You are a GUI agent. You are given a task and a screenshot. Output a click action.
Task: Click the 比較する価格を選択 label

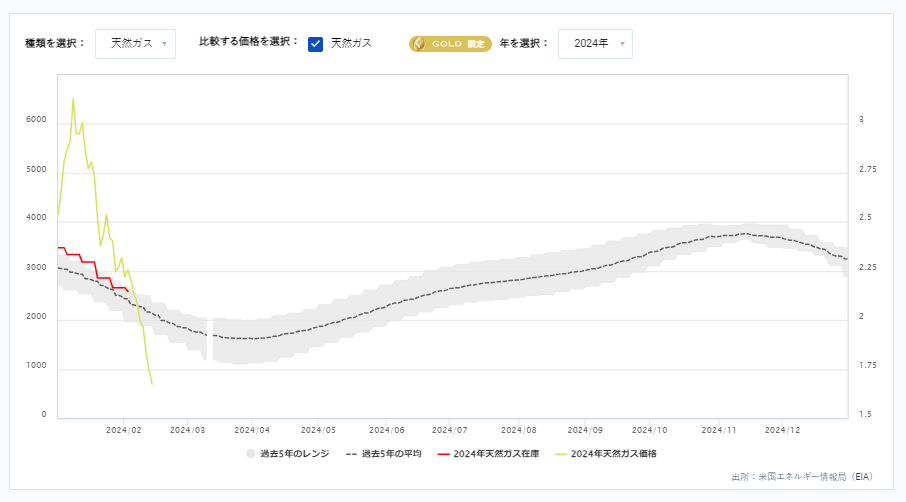[249, 42]
